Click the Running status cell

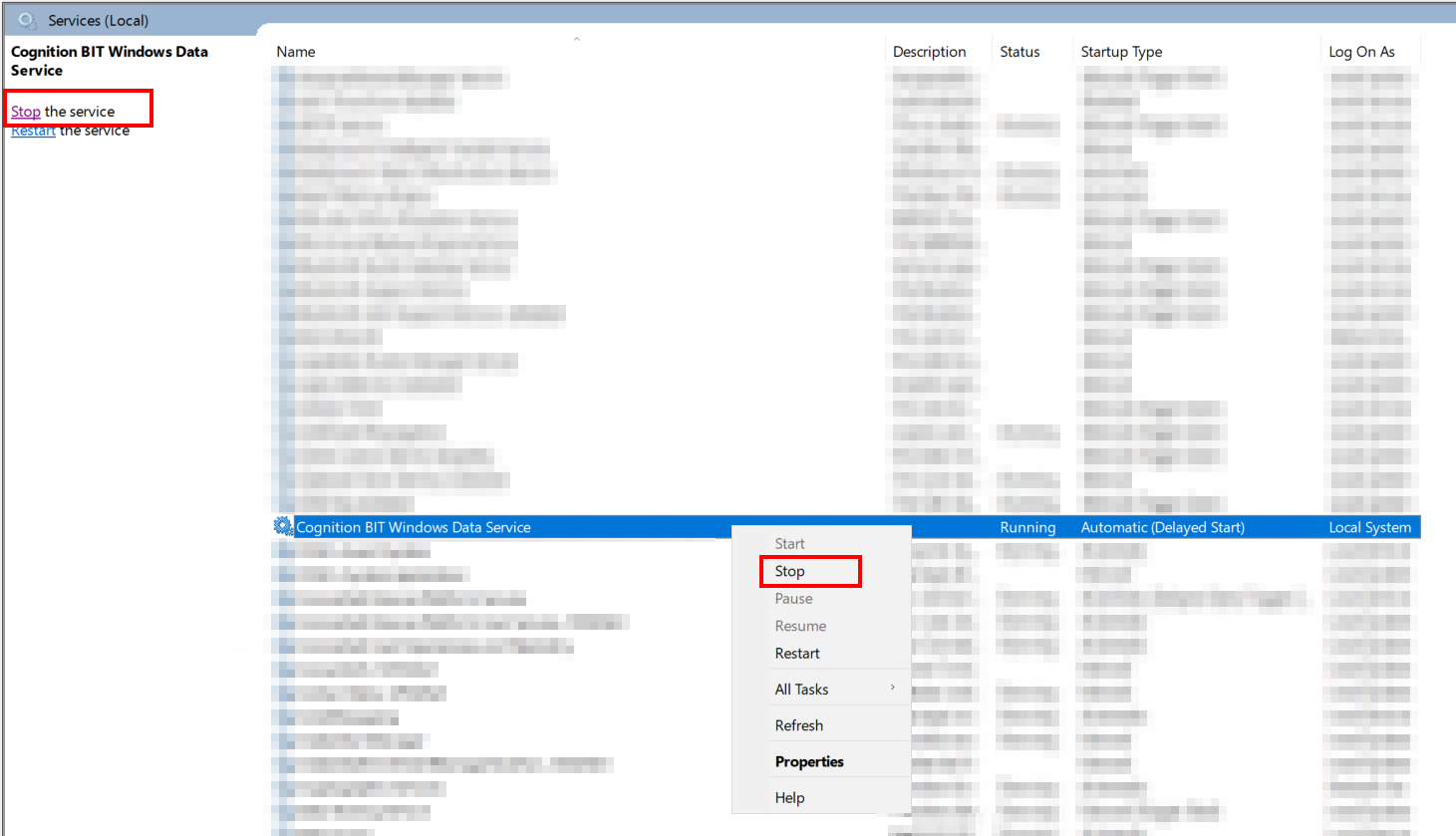click(x=1027, y=527)
